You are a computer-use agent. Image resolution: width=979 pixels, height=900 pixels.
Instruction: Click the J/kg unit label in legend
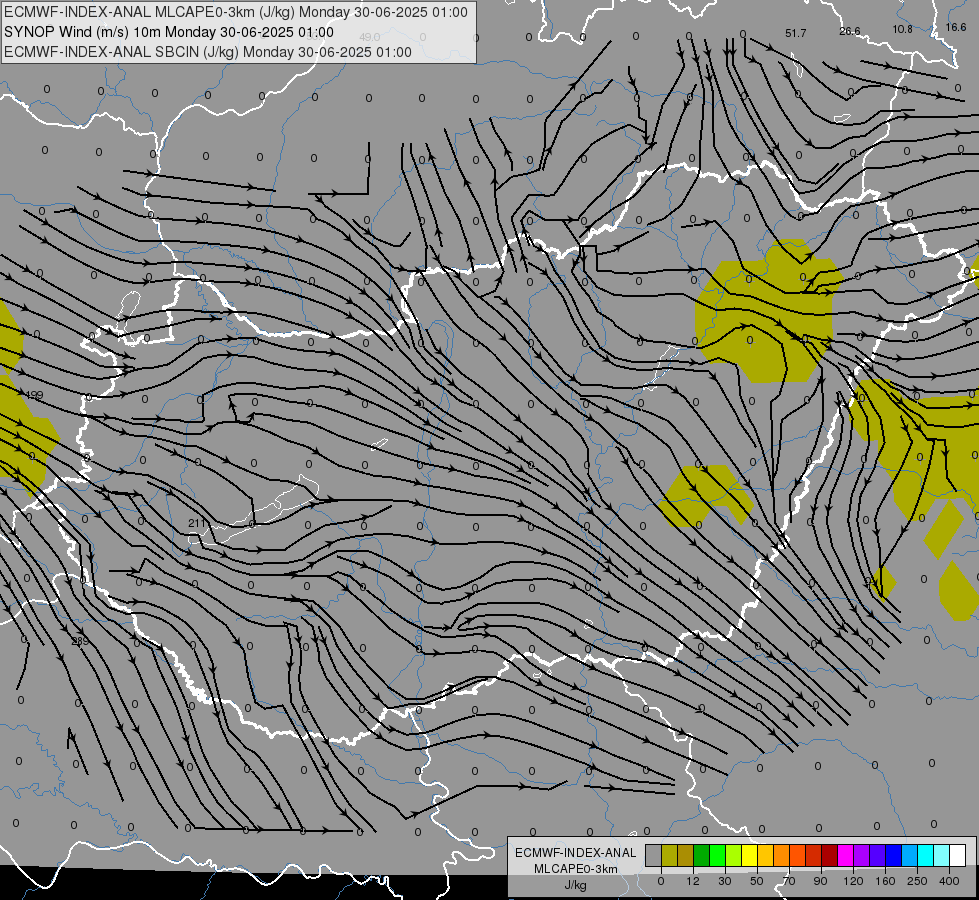tap(576, 885)
